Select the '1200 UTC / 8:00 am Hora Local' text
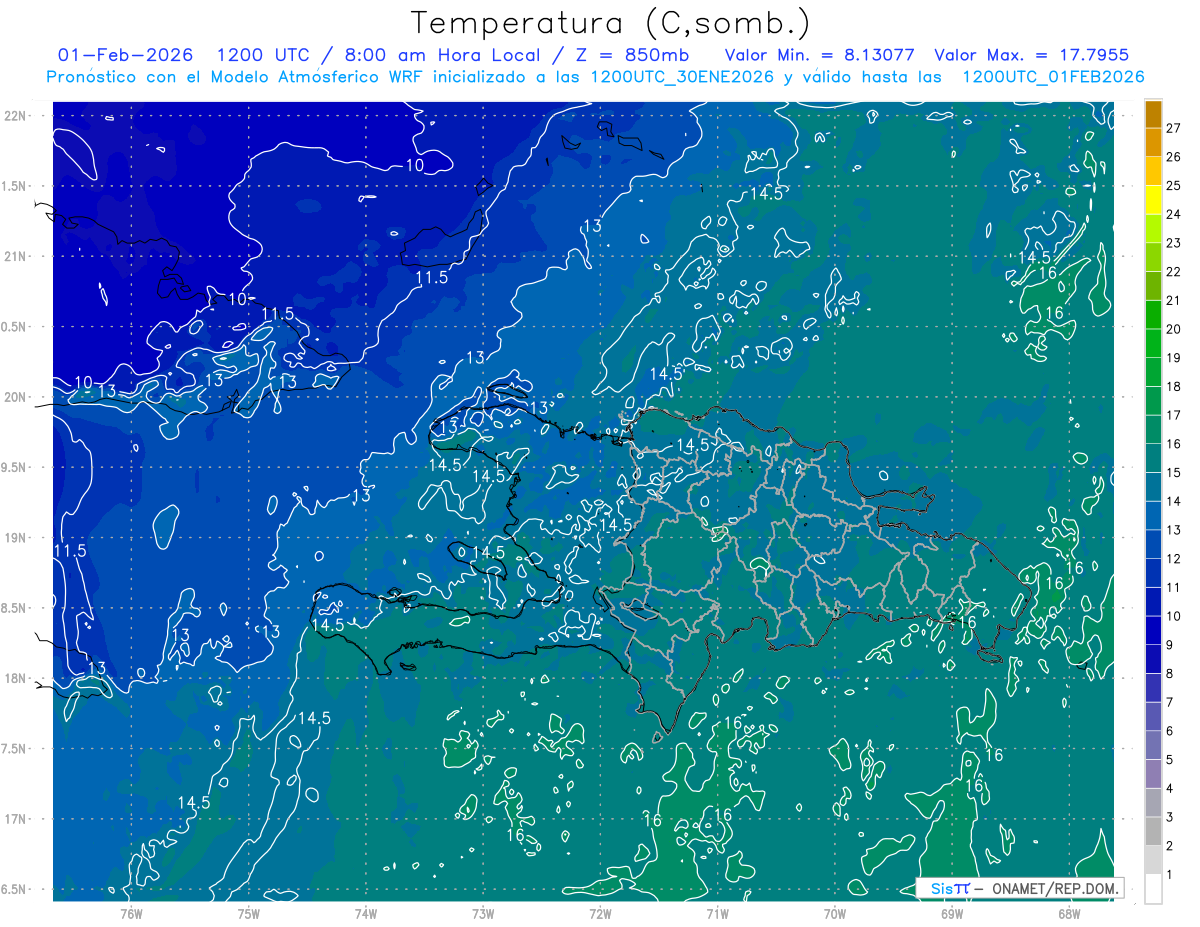1200x927 pixels. [380, 55]
